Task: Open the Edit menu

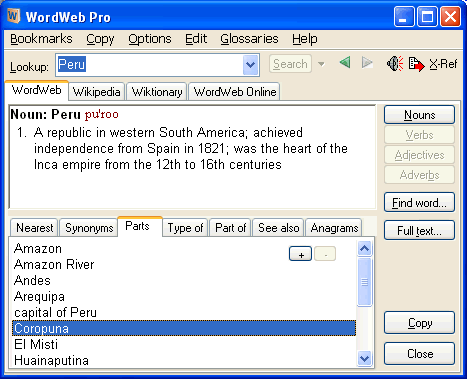Action: (x=196, y=39)
